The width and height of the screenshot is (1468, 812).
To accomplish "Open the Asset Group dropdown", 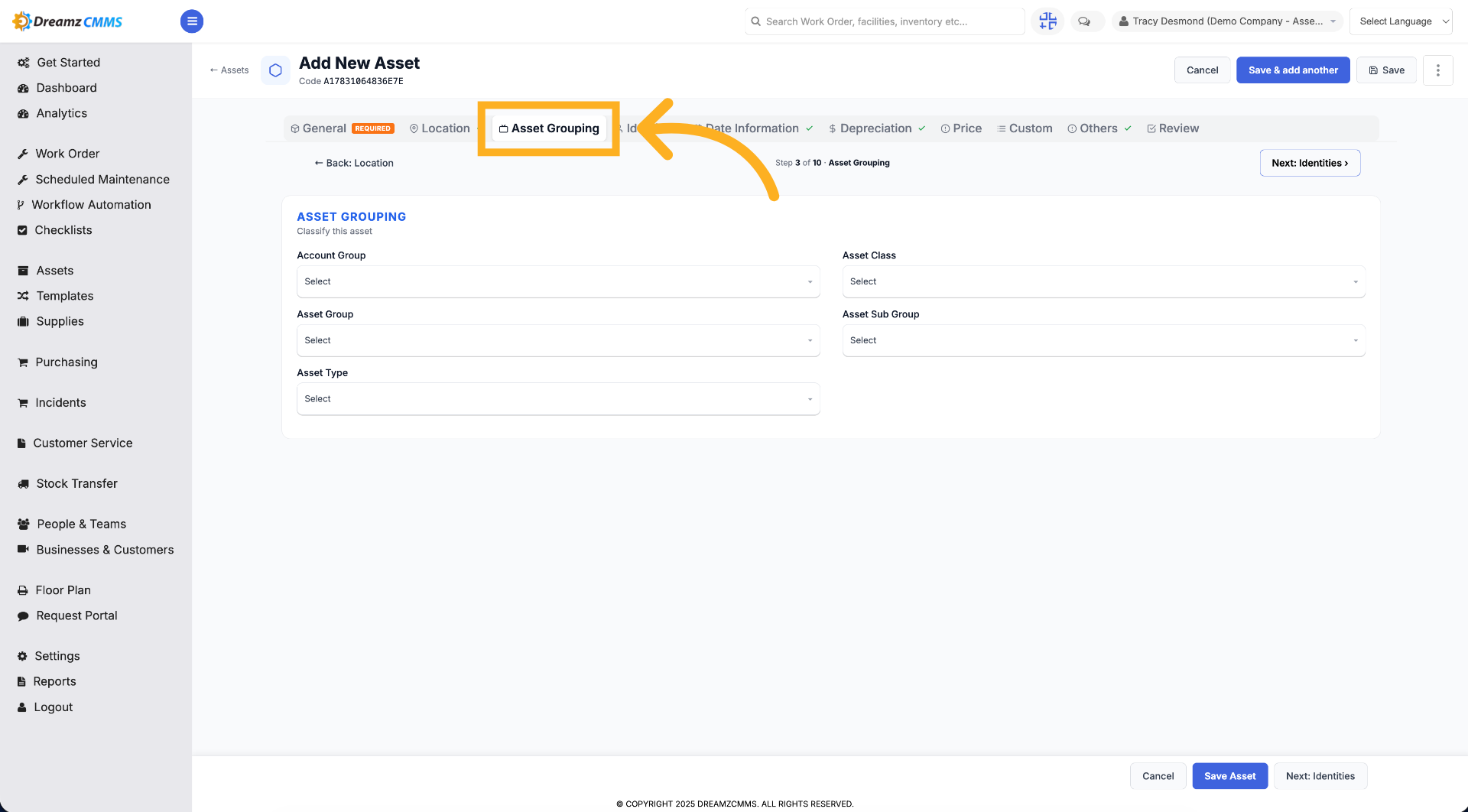I will coord(558,340).
